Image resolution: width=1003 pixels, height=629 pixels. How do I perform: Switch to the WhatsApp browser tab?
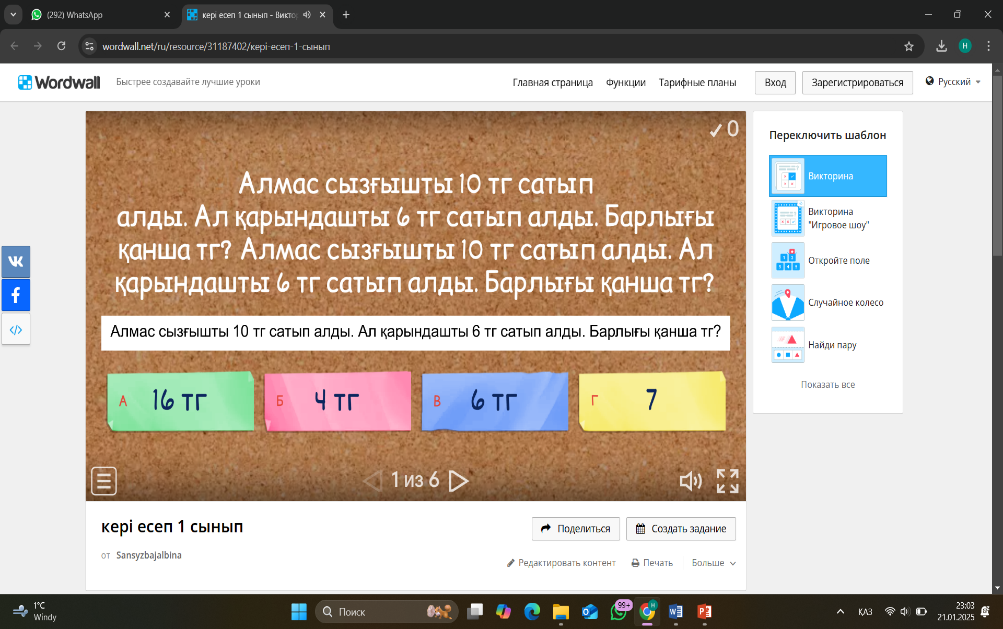pos(101,15)
